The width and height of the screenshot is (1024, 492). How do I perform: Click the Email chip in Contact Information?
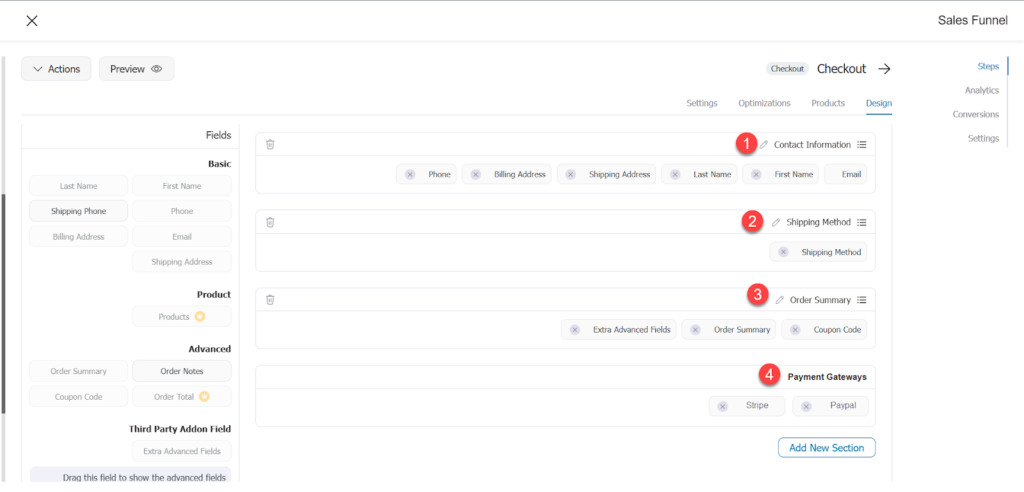pyautogui.click(x=846, y=174)
